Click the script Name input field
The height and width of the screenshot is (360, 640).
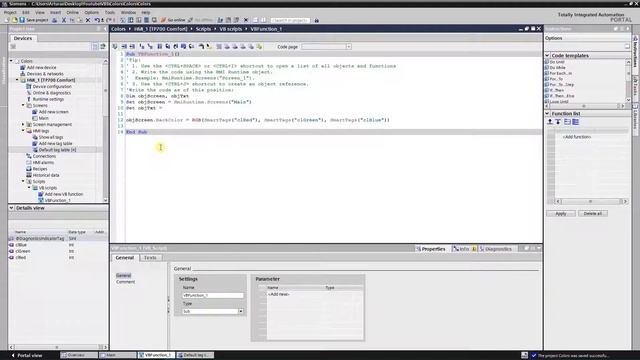pyautogui.click(x=213, y=295)
